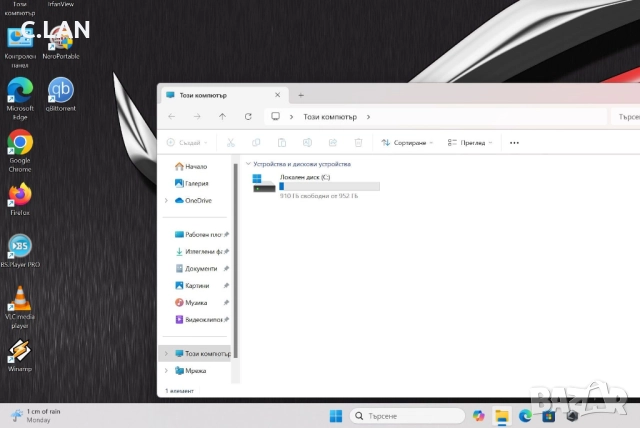Expand the OneDrive tree node
The width and height of the screenshot is (640, 428).
click(166, 200)
